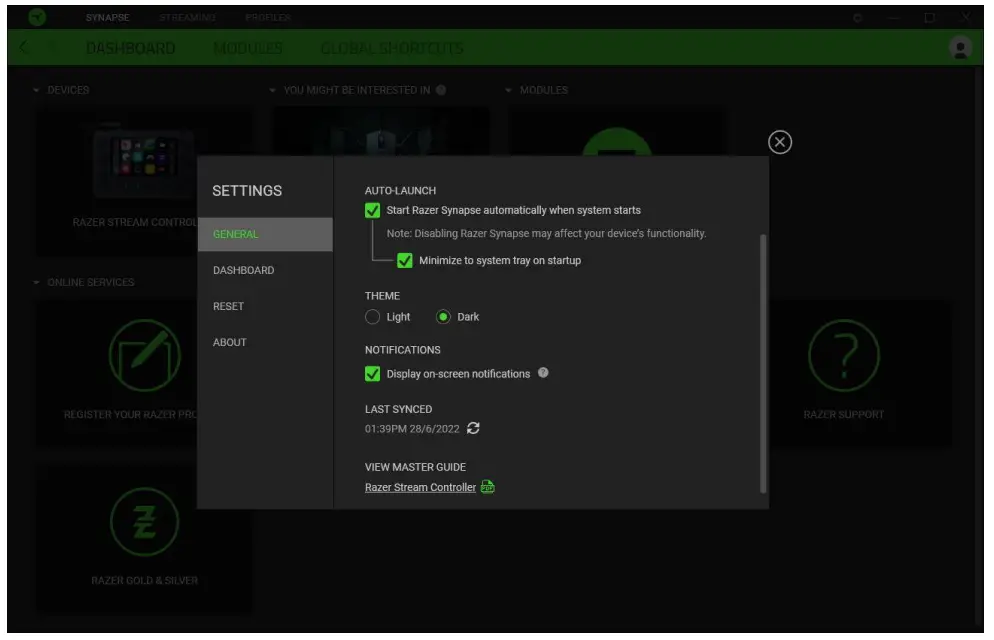Open the user profile avatar icon

click(x=960, y=47)
